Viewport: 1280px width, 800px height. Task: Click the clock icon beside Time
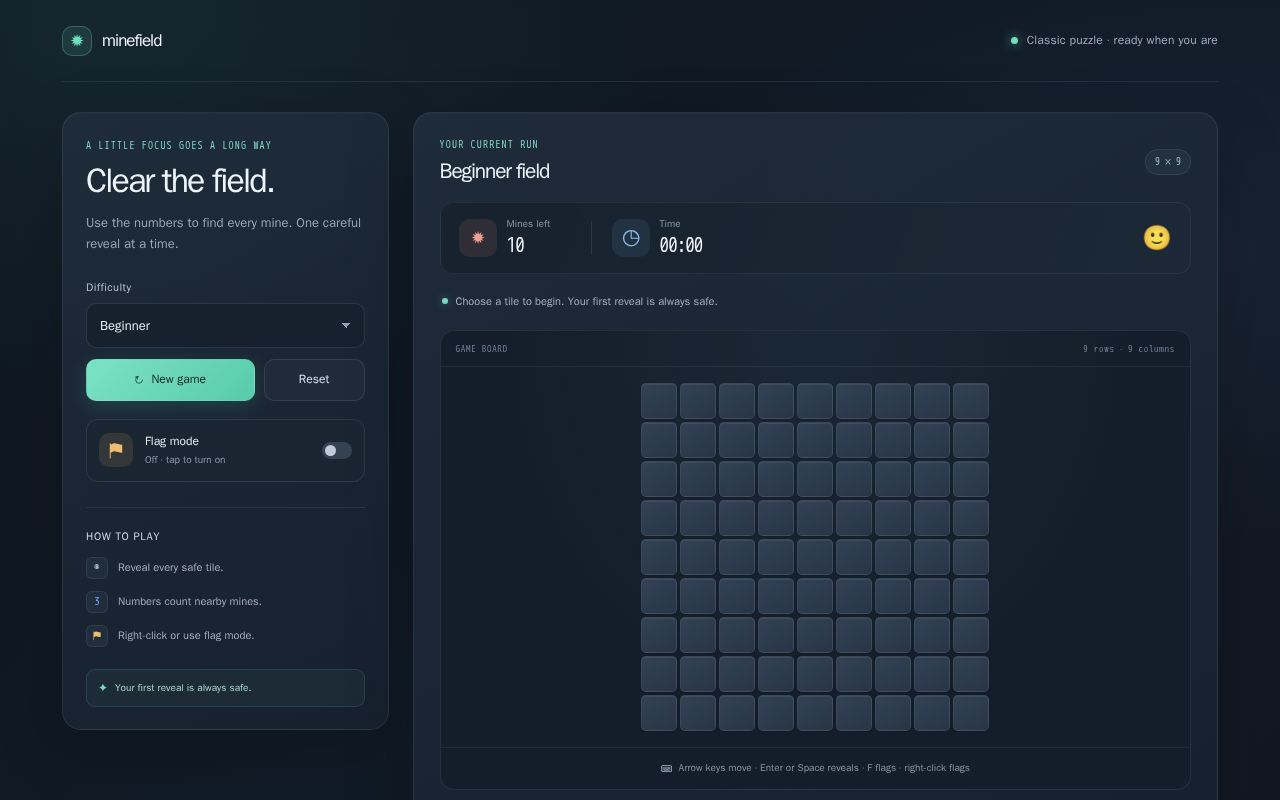pos(631,238)
